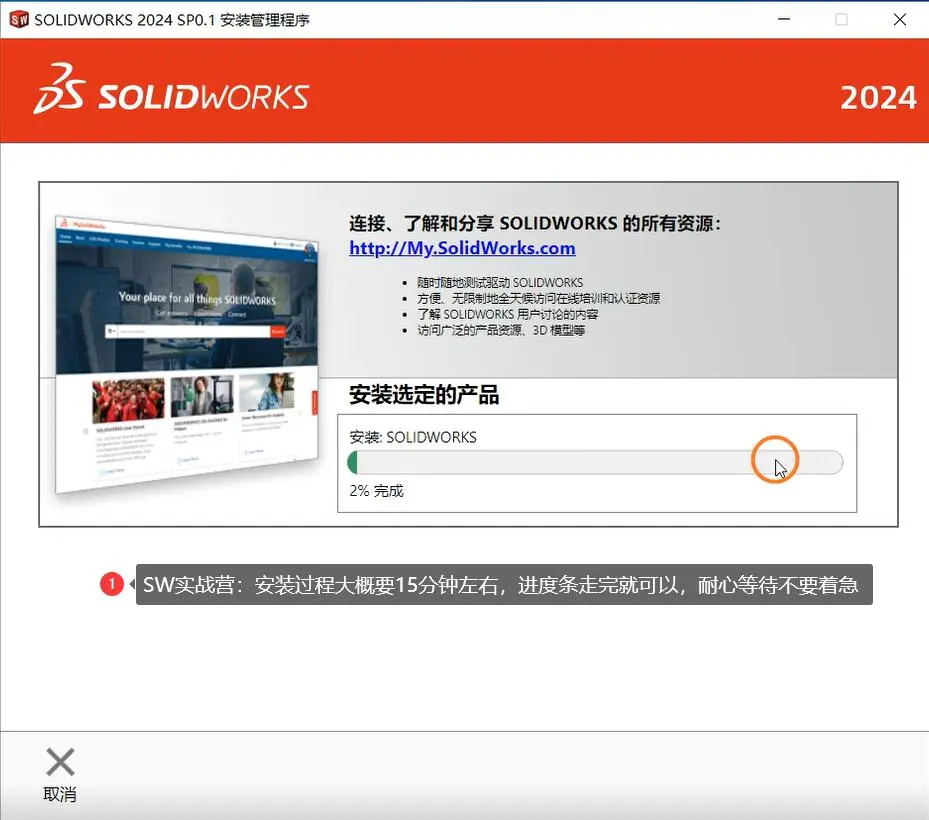Open the My.SolidWorks.com hyperlink

462,248
